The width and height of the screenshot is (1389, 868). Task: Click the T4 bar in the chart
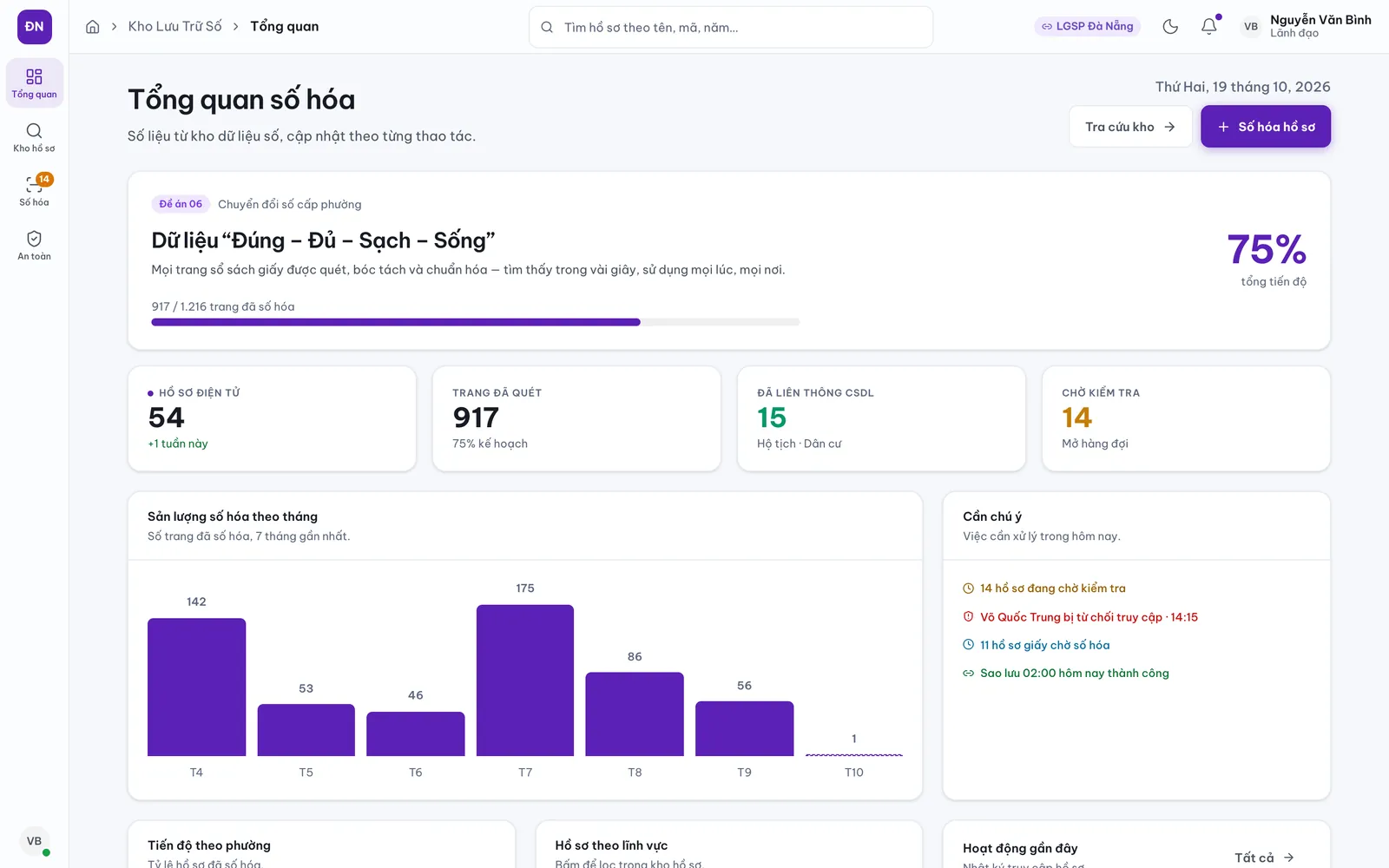coord(197,687)
